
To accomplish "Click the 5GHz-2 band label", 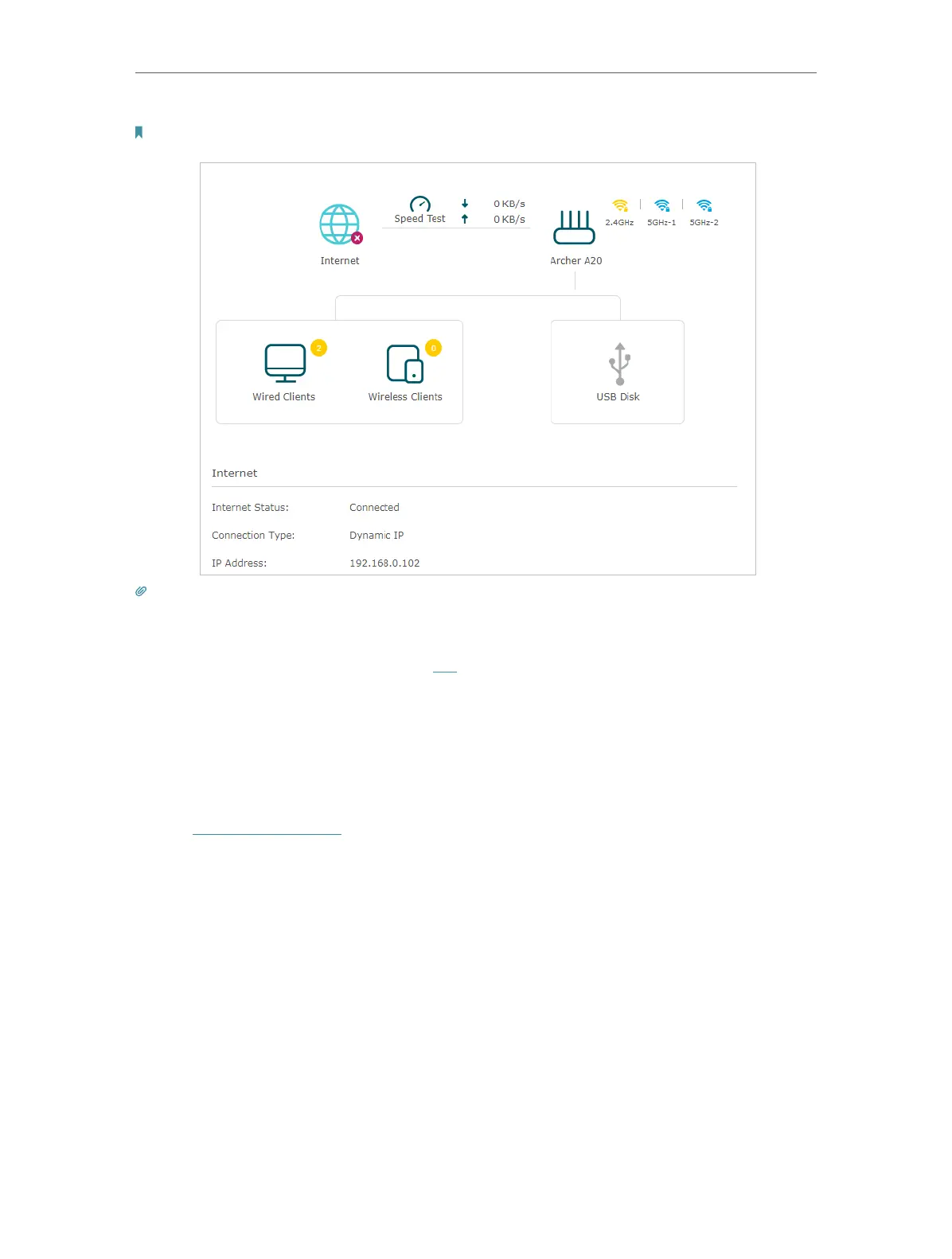I will 704,223.
